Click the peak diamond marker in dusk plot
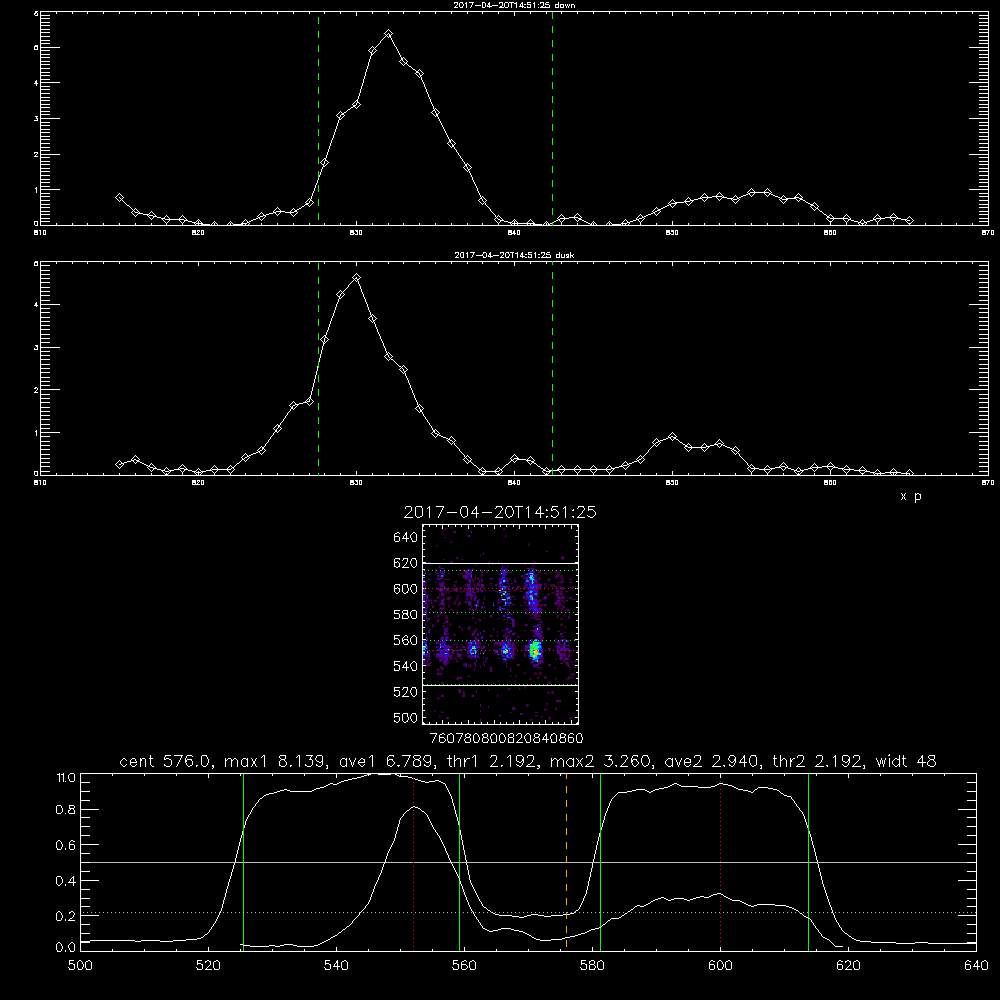Screen dimensions: 1000x1000 pyautogui.click(x=357, y=277)
